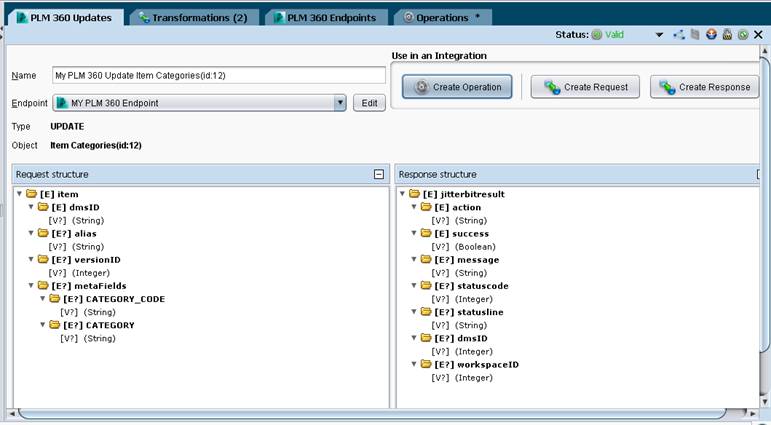Collapse the item root node
This screenshot has height=425, width=771.
(x=20, y=194)
